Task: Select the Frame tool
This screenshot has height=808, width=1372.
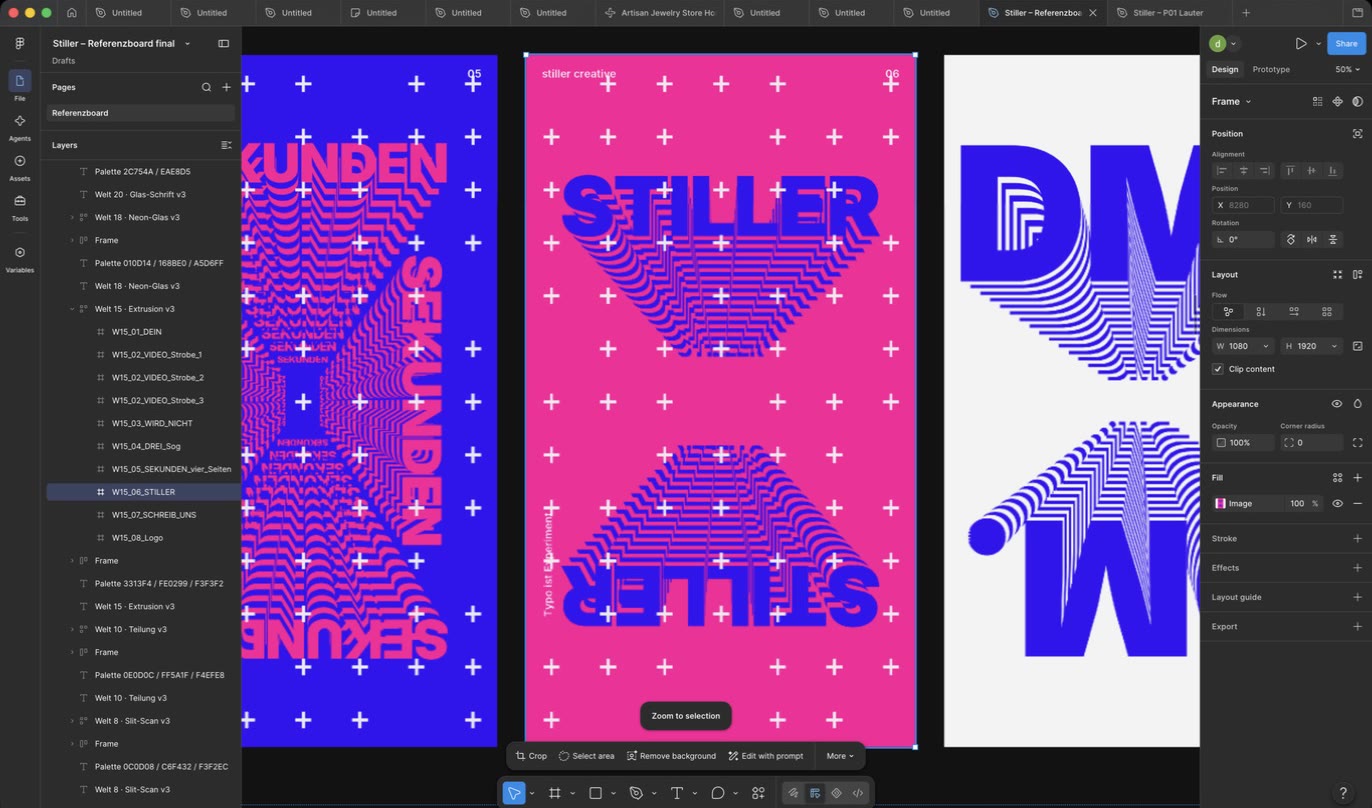Action: click(554, 793)
